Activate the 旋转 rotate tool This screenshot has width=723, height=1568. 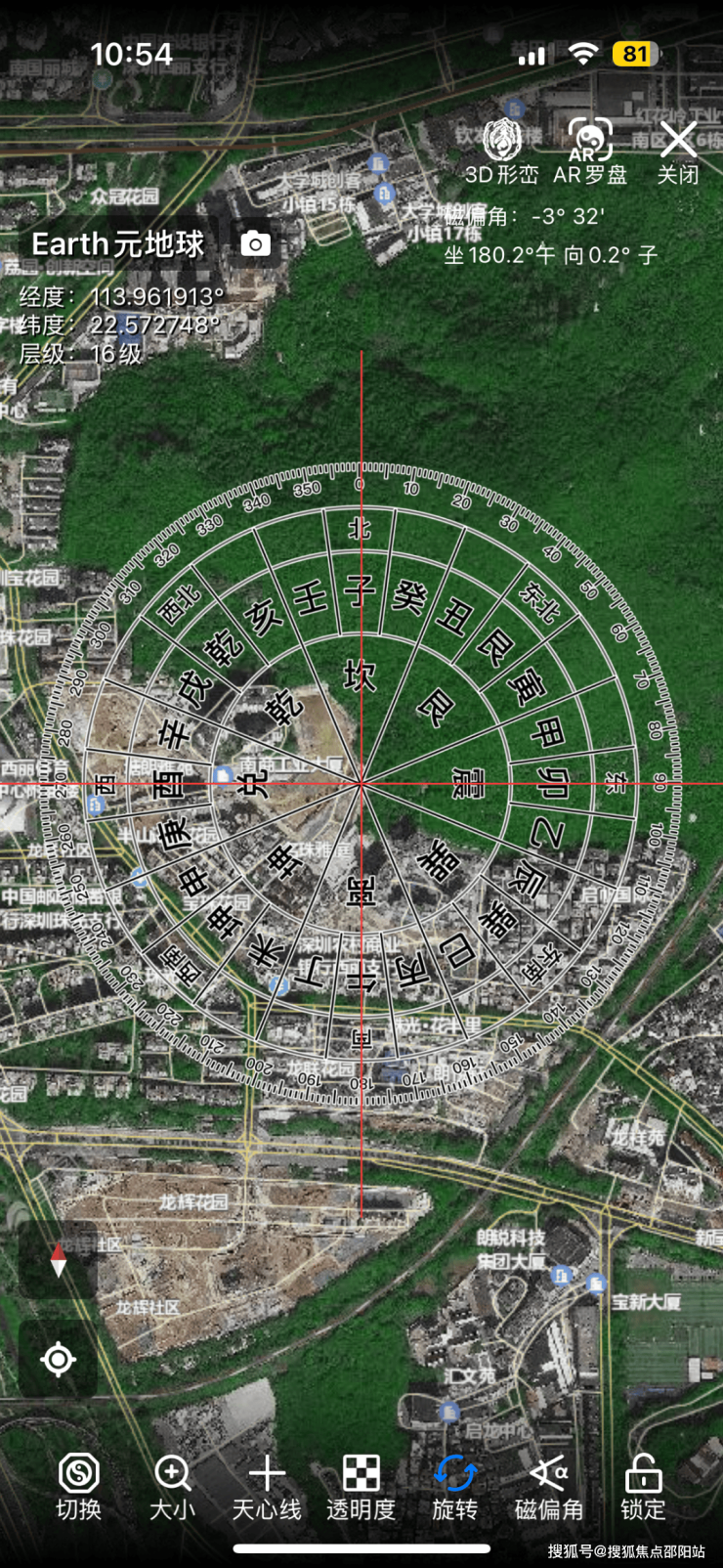tap(455, 1487)
